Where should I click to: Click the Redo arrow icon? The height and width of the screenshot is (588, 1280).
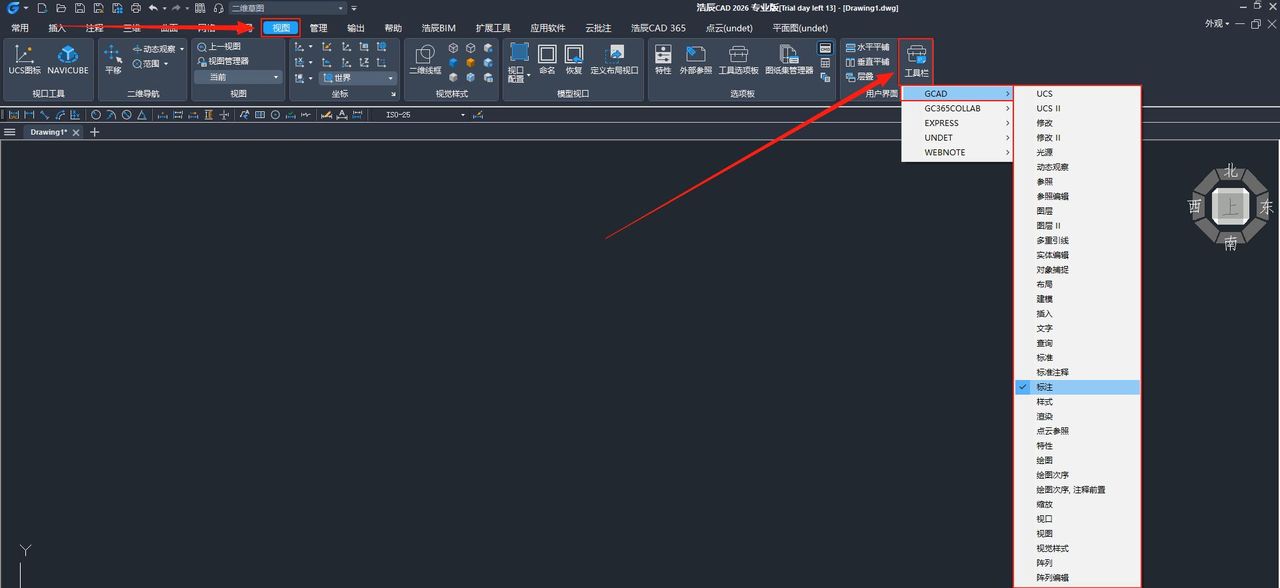coord(177,8)
